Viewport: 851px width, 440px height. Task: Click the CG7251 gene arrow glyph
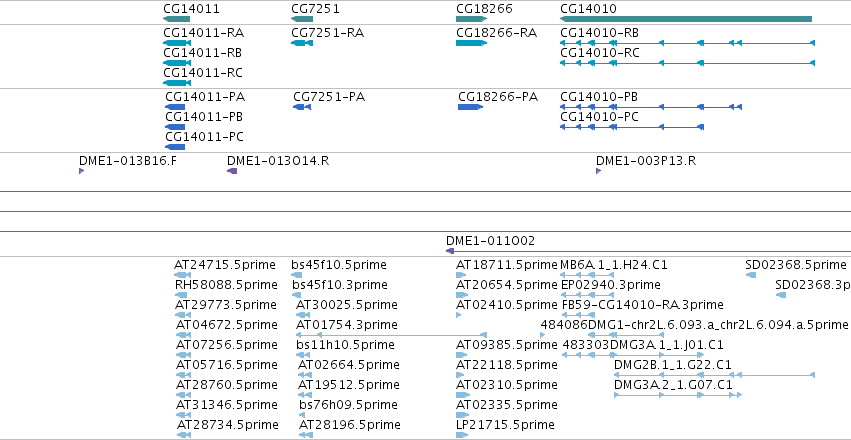click(302, 19)
